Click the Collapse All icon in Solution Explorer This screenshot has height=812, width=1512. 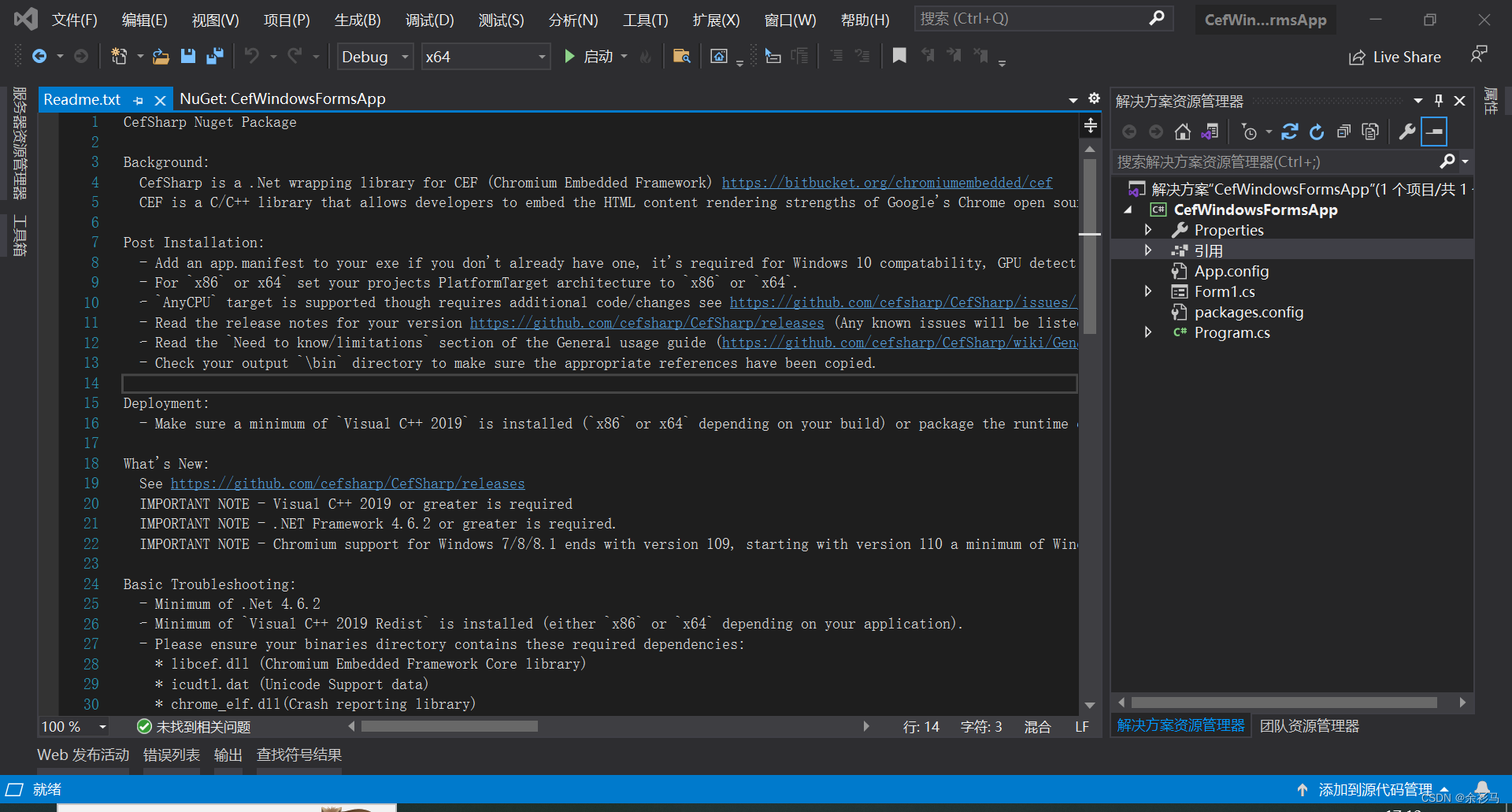pos(1344,132)
